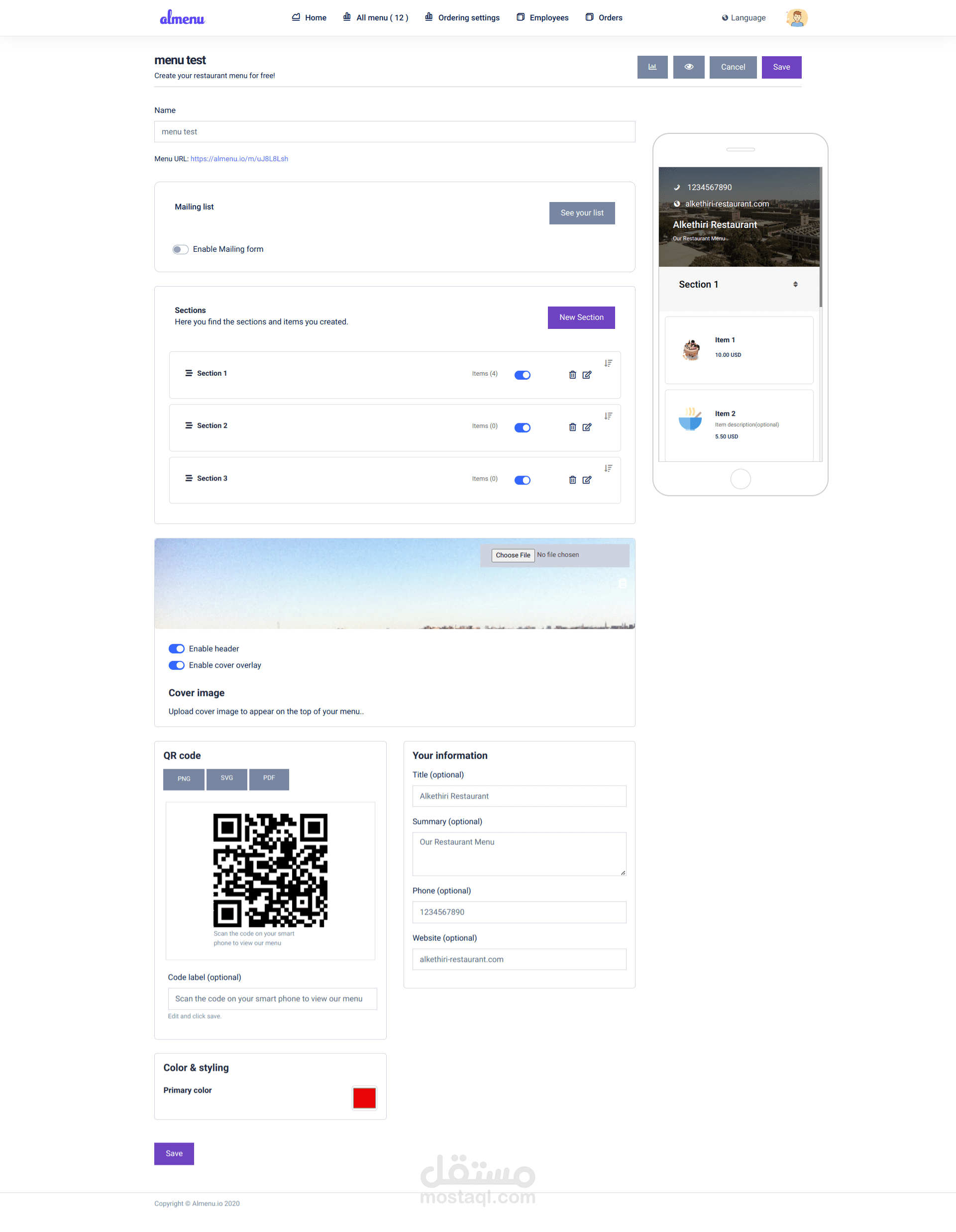Image resolution: width=956 pixels, height=1232 pixels.
Task: Delete Section 1 using the trash icon
Action: pos(572,375)
